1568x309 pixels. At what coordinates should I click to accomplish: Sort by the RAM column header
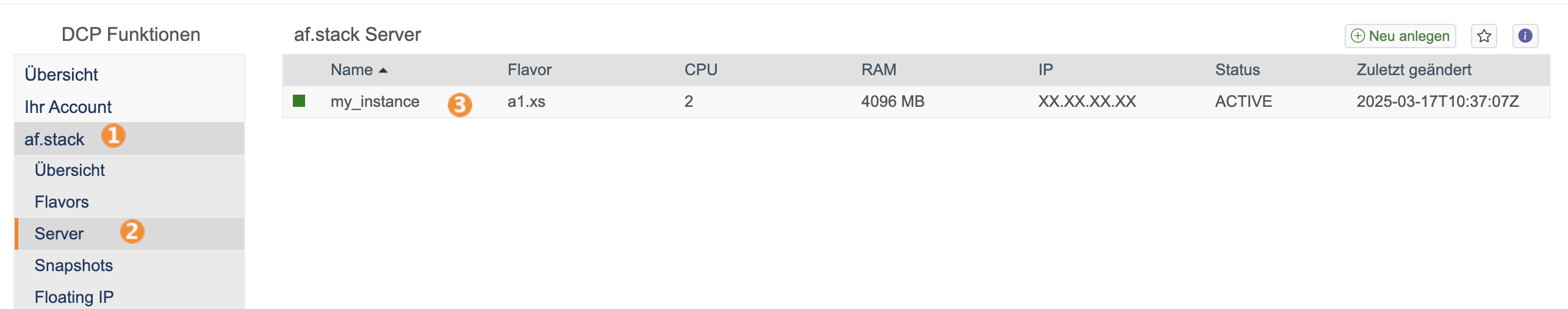click(879, 70)
